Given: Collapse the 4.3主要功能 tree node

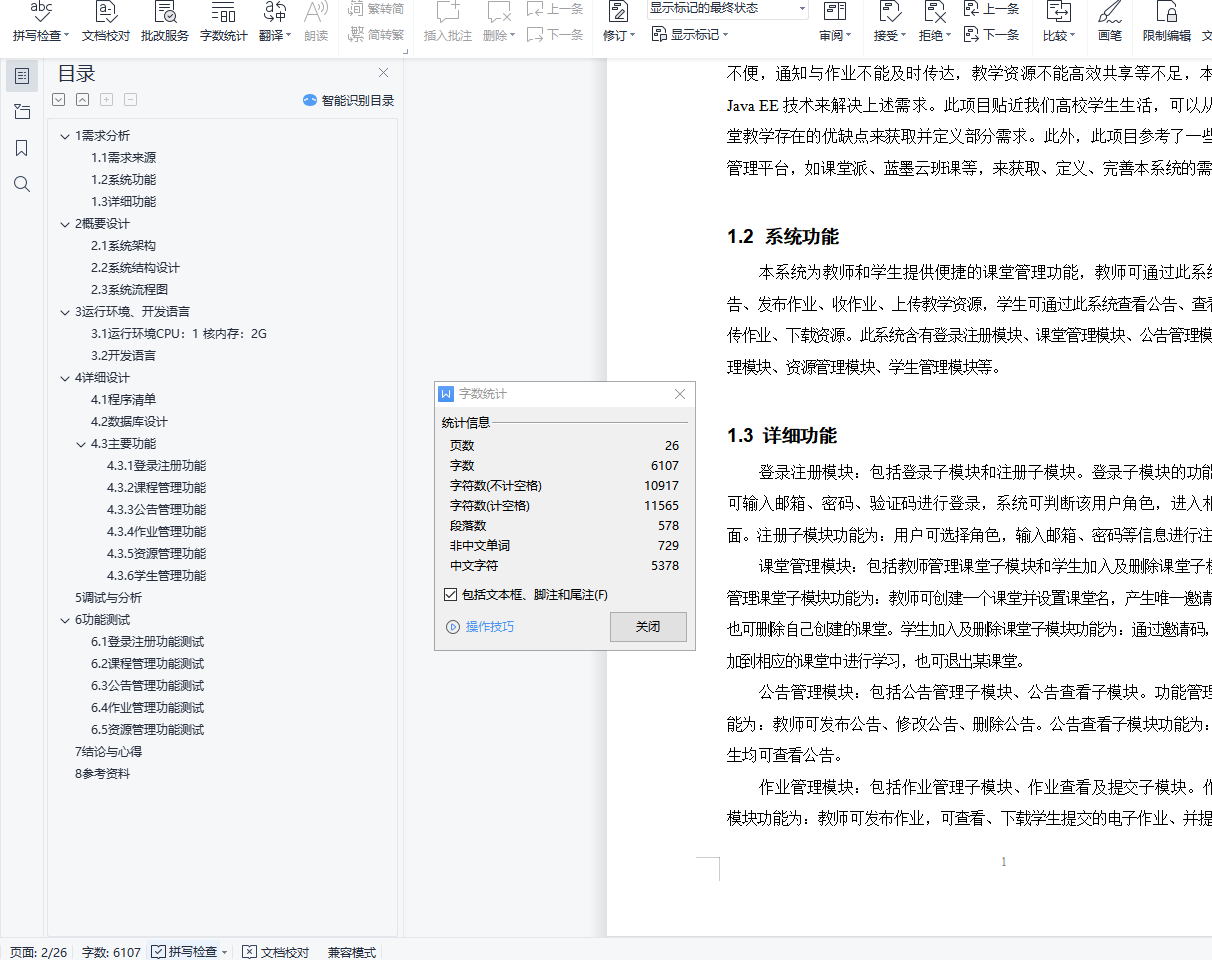Looking at the screenshot, I should point(82,444).
